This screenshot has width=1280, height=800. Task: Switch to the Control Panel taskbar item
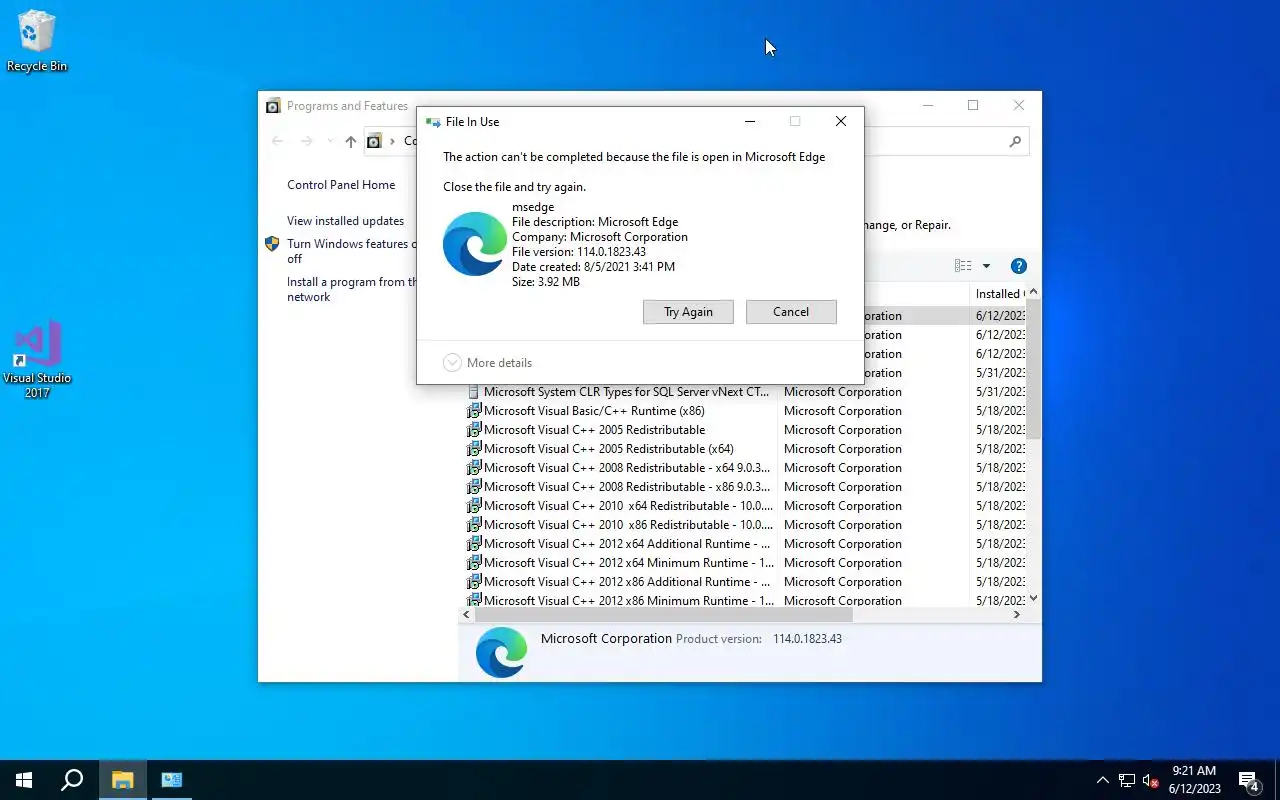tap(171, 780)
